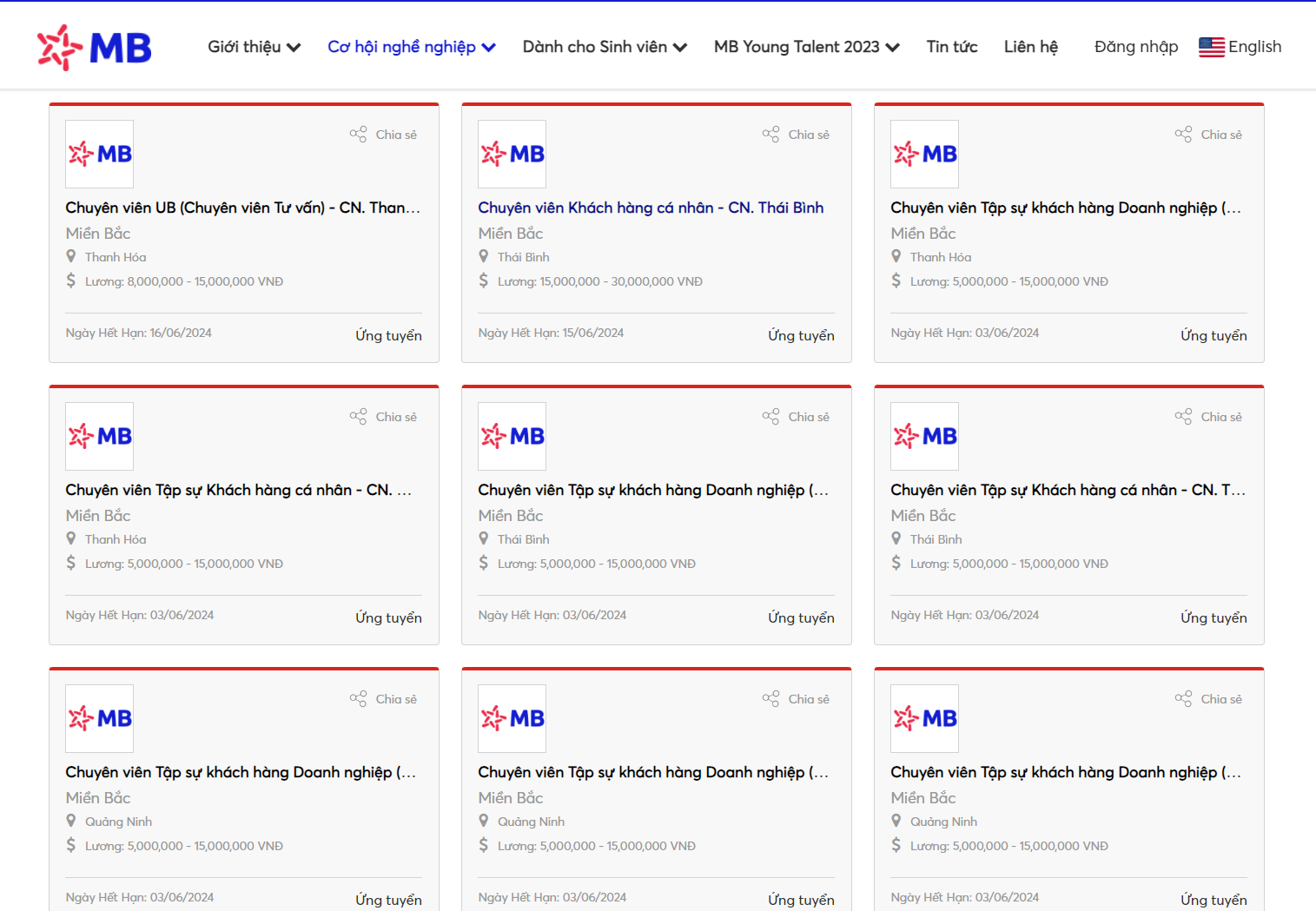
Task: Open Chuyên viên Khách hàng cá nhân - CN. Thái Bình title
Action: pos(651,208)
